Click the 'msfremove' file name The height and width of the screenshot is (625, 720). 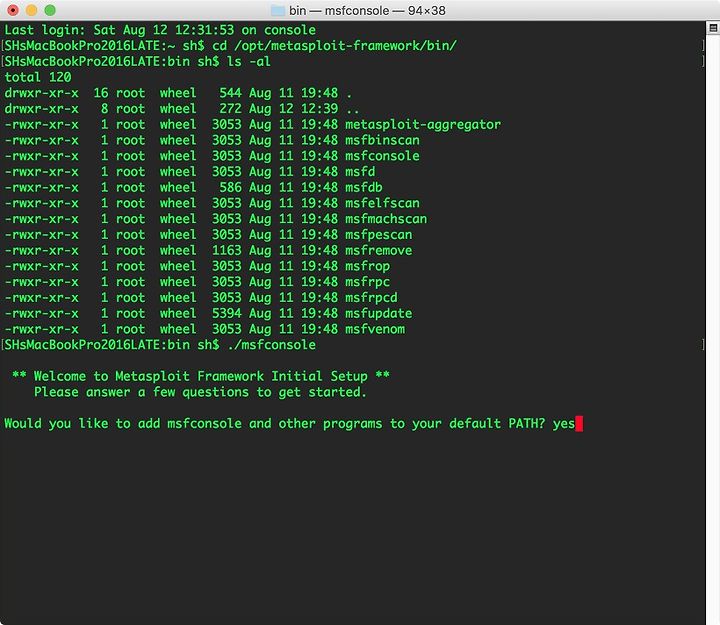(378, 250)
